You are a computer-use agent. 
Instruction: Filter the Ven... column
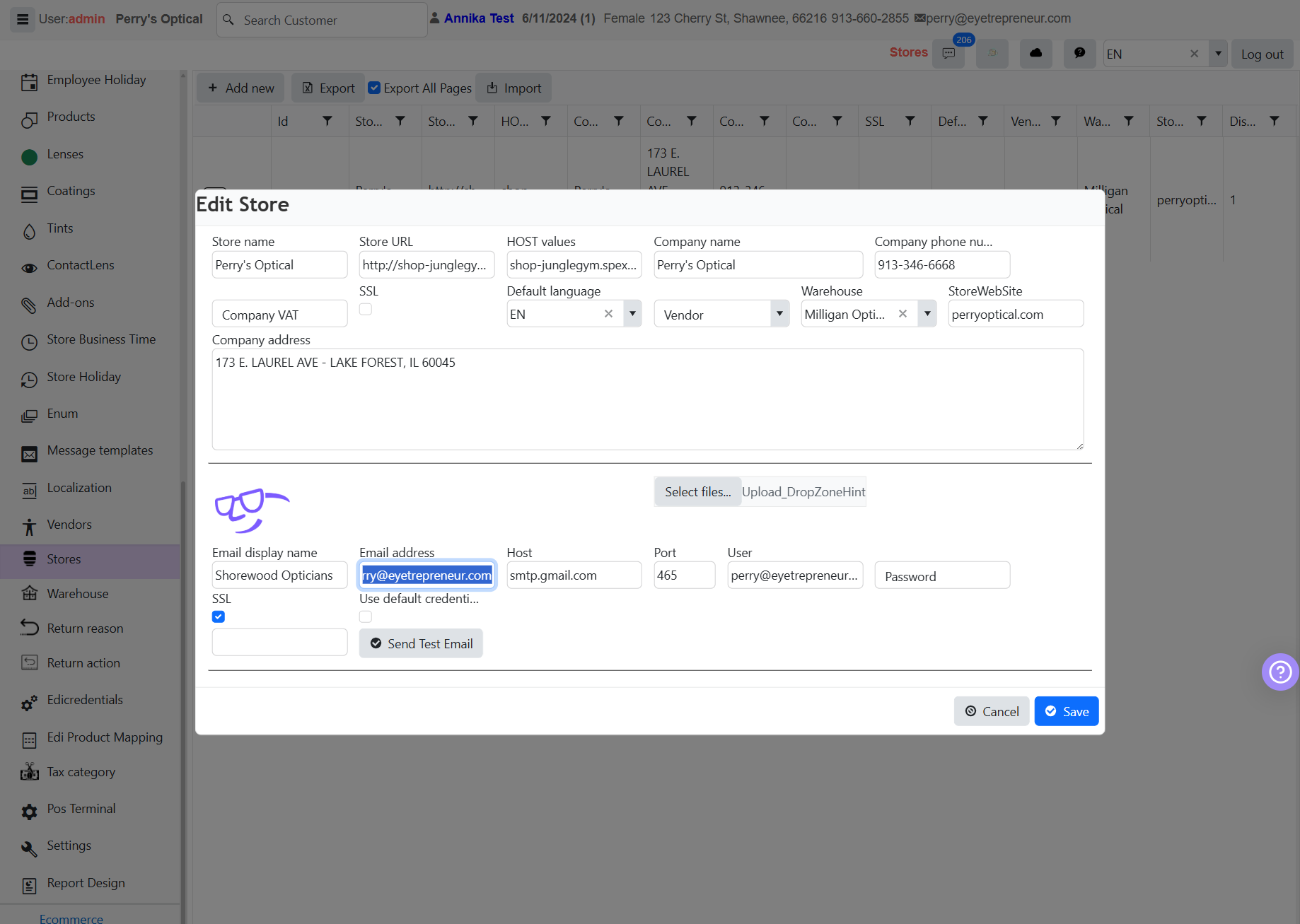point(1056,122)
